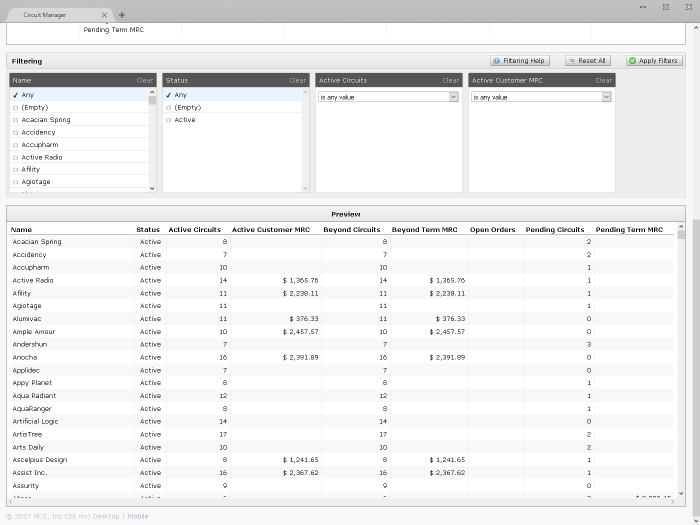700x525 pixels.
Task: Click the Pending Circuits column header
Action: [554, 230]
